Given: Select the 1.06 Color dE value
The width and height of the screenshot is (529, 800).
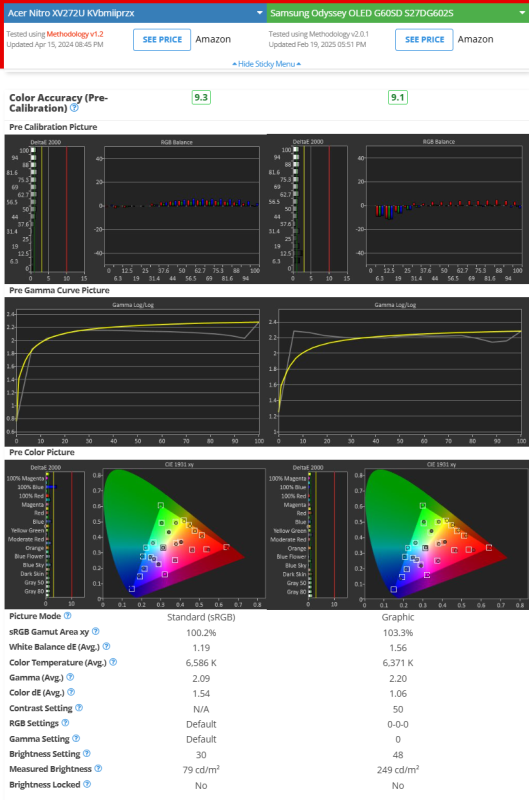Looking at the screenshot, I should point(398,693).
